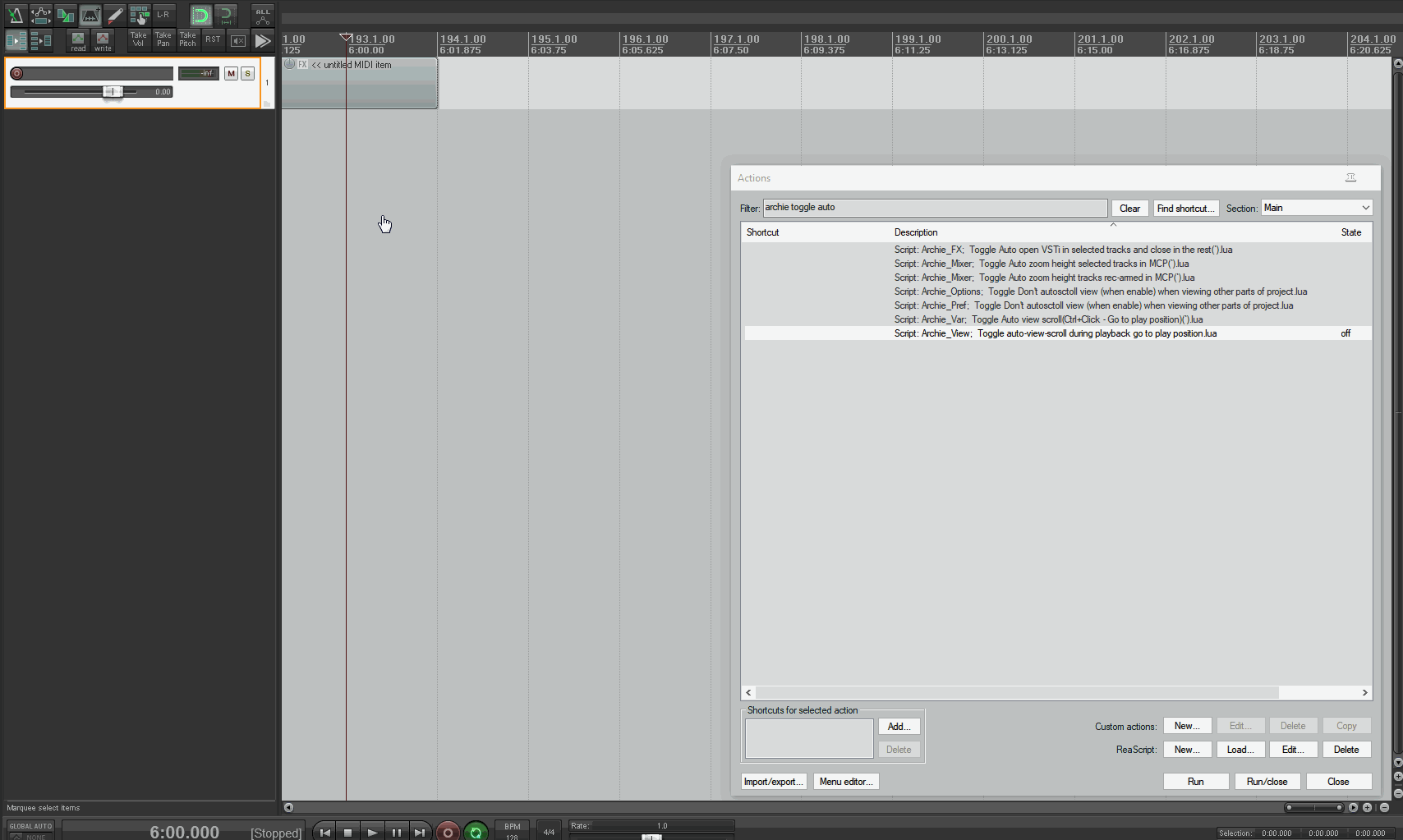Select Archie_Options Don't autoscroll view script
Image resolution: width=1403 pixels, height=840 pixels.
click(x=1058, y=291)
